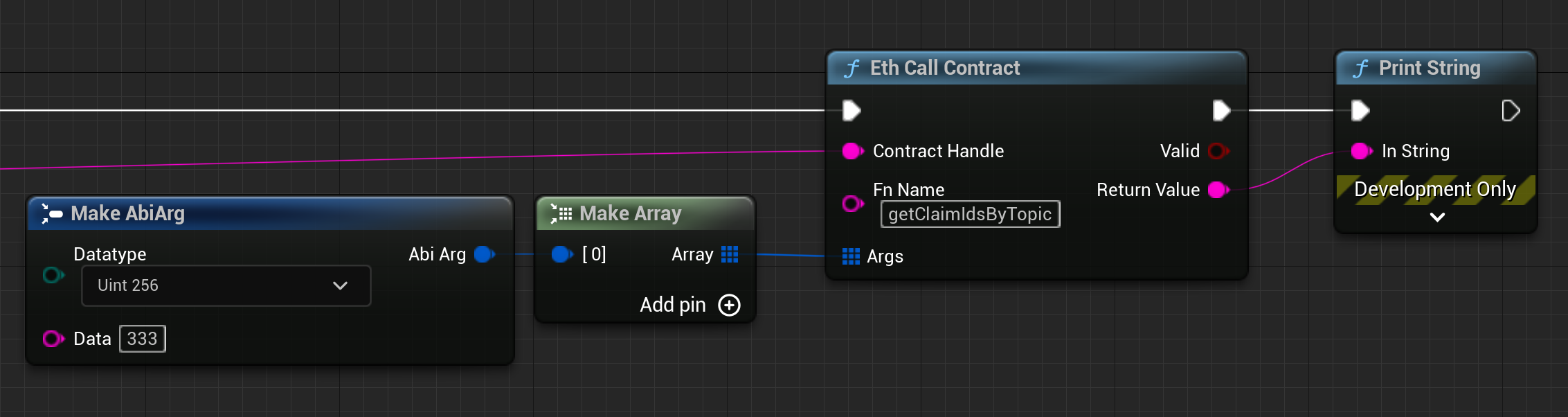Click the Return Value output pin
Image resolution: width=1568 pixels, height=417 pixels.
coord(1218,190)
